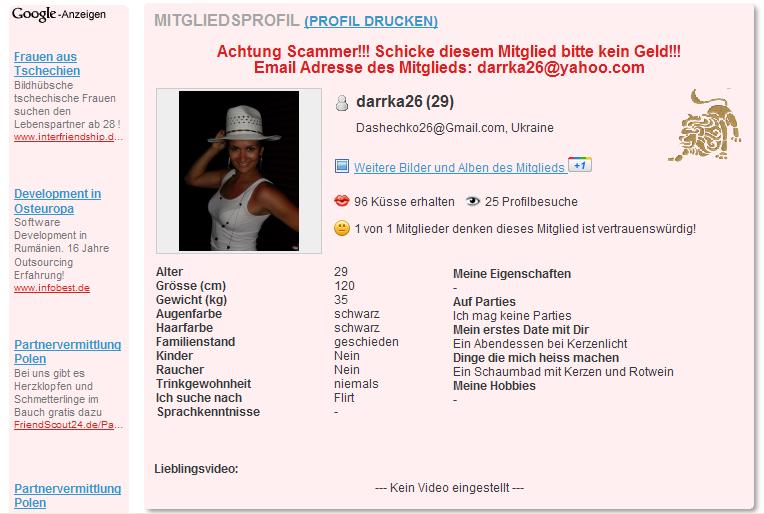
Task: Open the Frauen aus Tschechien ad
Action: click(x=47, y=64)
